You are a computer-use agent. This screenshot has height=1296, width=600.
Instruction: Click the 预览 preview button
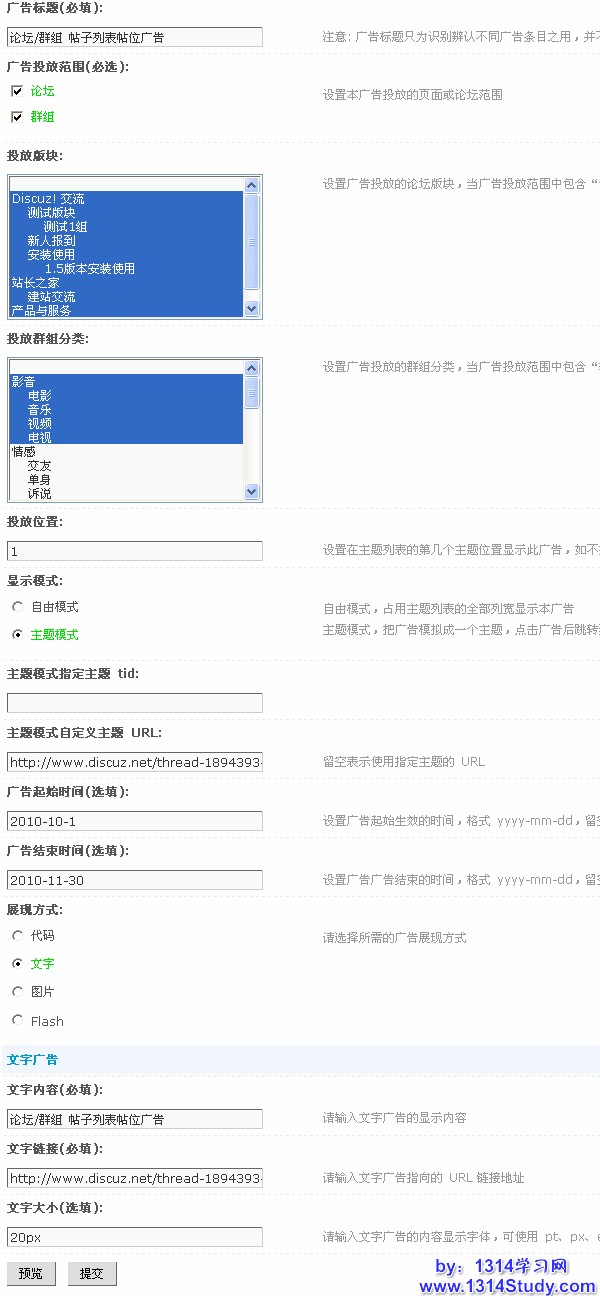click(x=31, y=1273)
